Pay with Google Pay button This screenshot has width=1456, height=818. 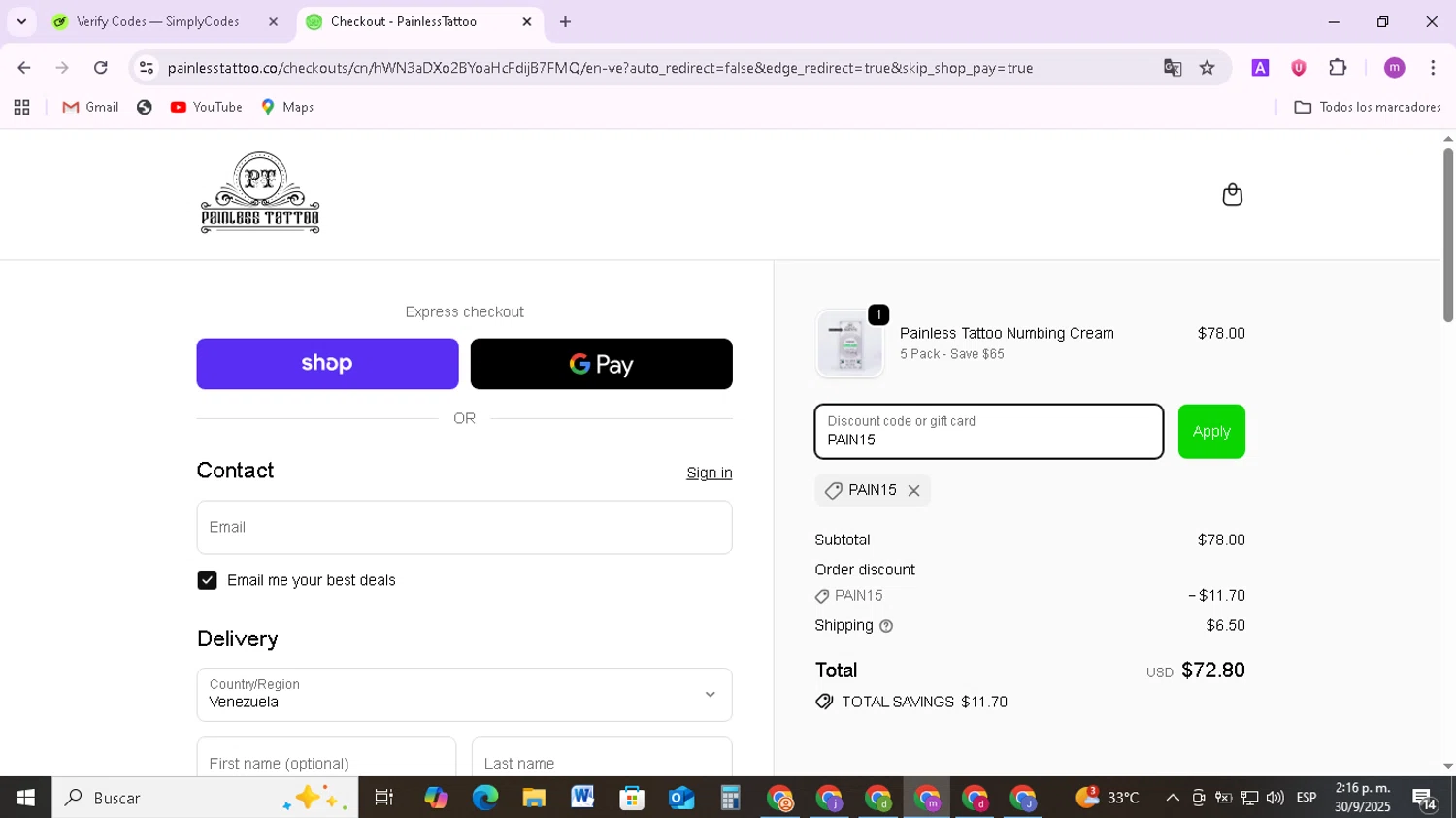click(x=602, y=364)
